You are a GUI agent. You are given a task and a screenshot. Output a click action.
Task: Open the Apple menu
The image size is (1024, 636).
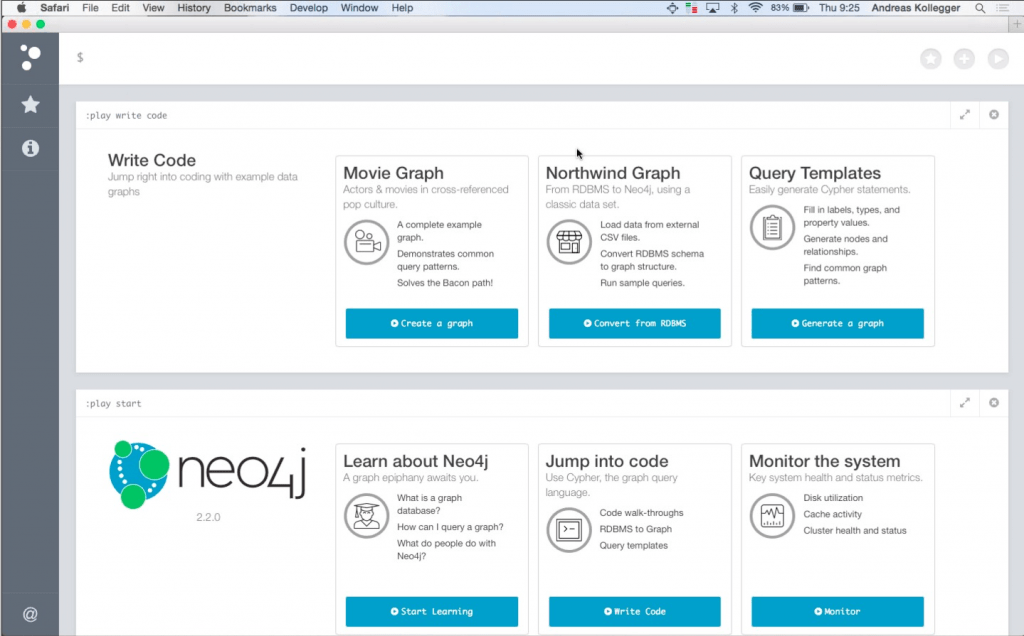tap(21, 8)
